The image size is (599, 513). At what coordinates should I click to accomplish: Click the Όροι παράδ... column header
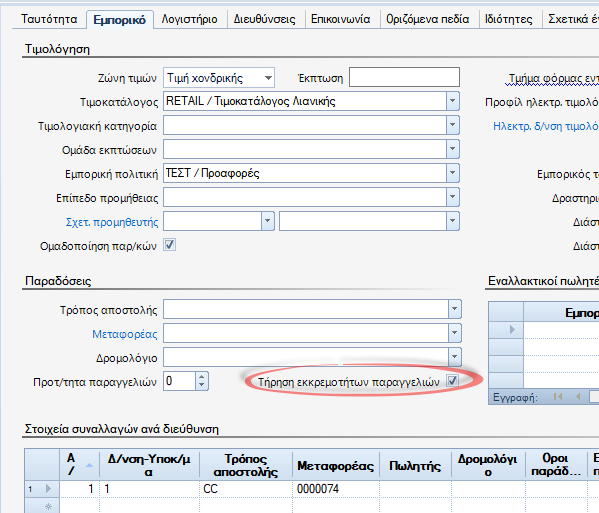[556, 464]
